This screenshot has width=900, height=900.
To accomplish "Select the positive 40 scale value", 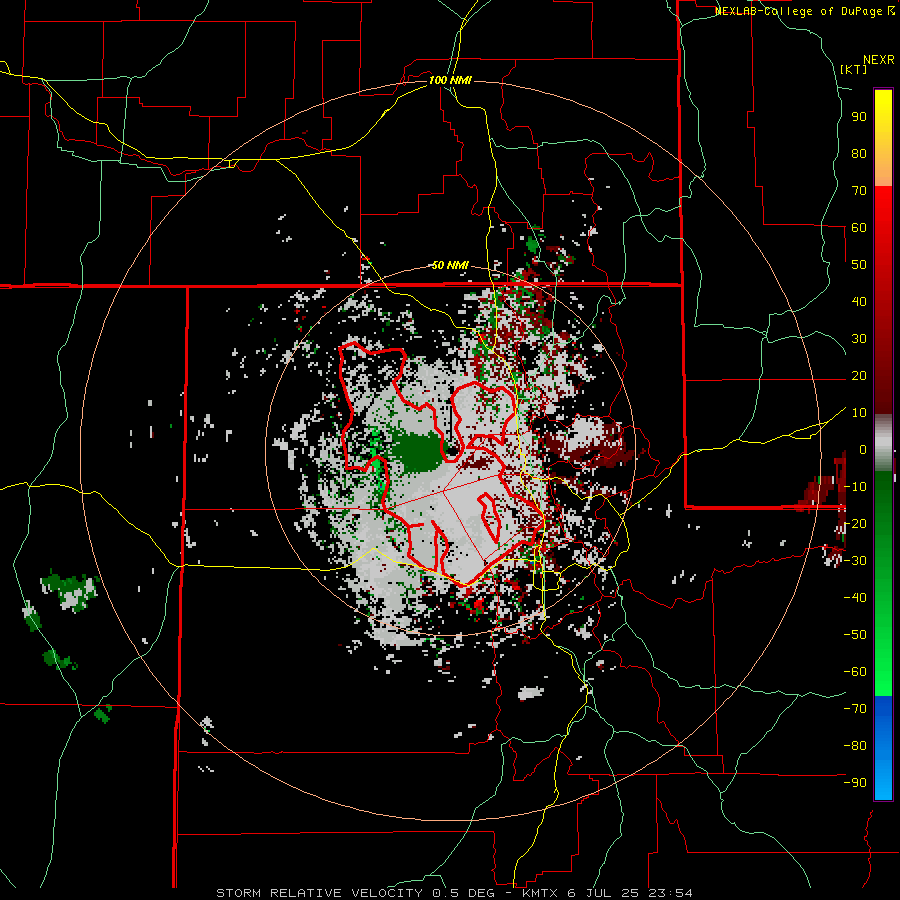I will click(x=859, y=301).
